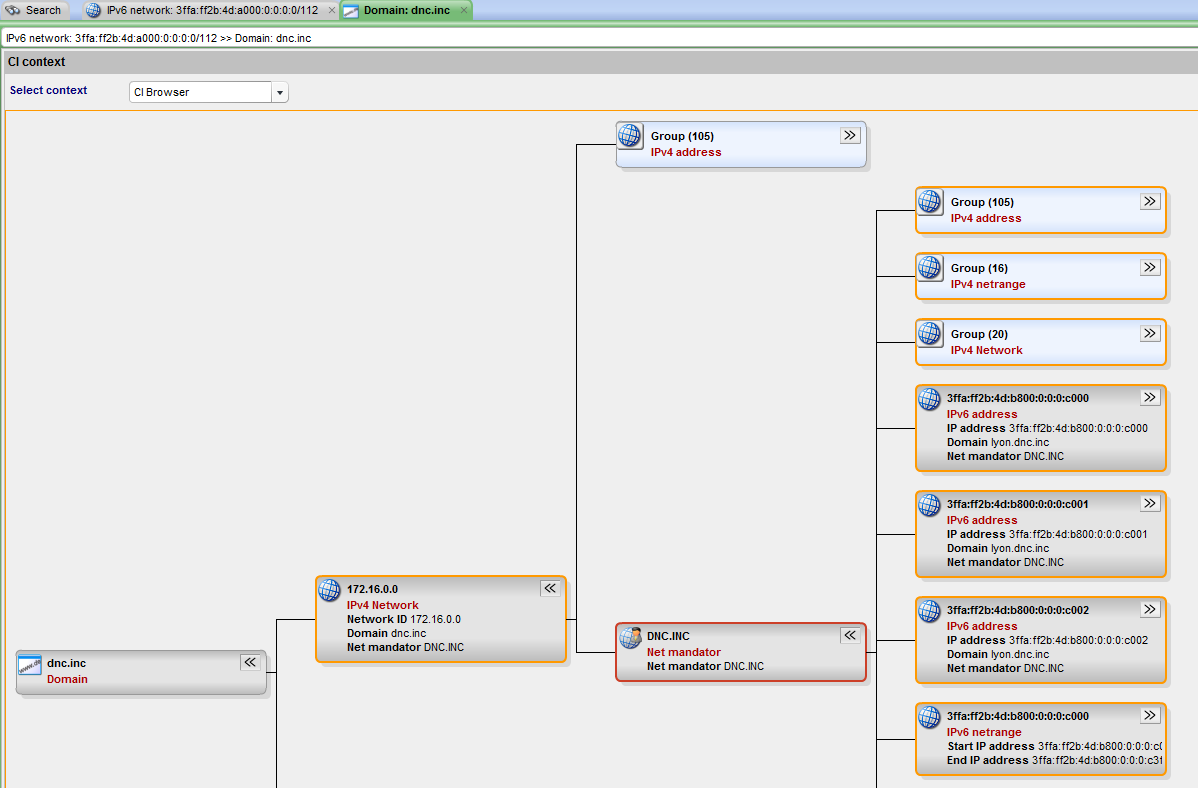Viewport: 1198px width, 788px height.
Task: Expand the IPv6 address c000 node
Action: (1150, 397)
